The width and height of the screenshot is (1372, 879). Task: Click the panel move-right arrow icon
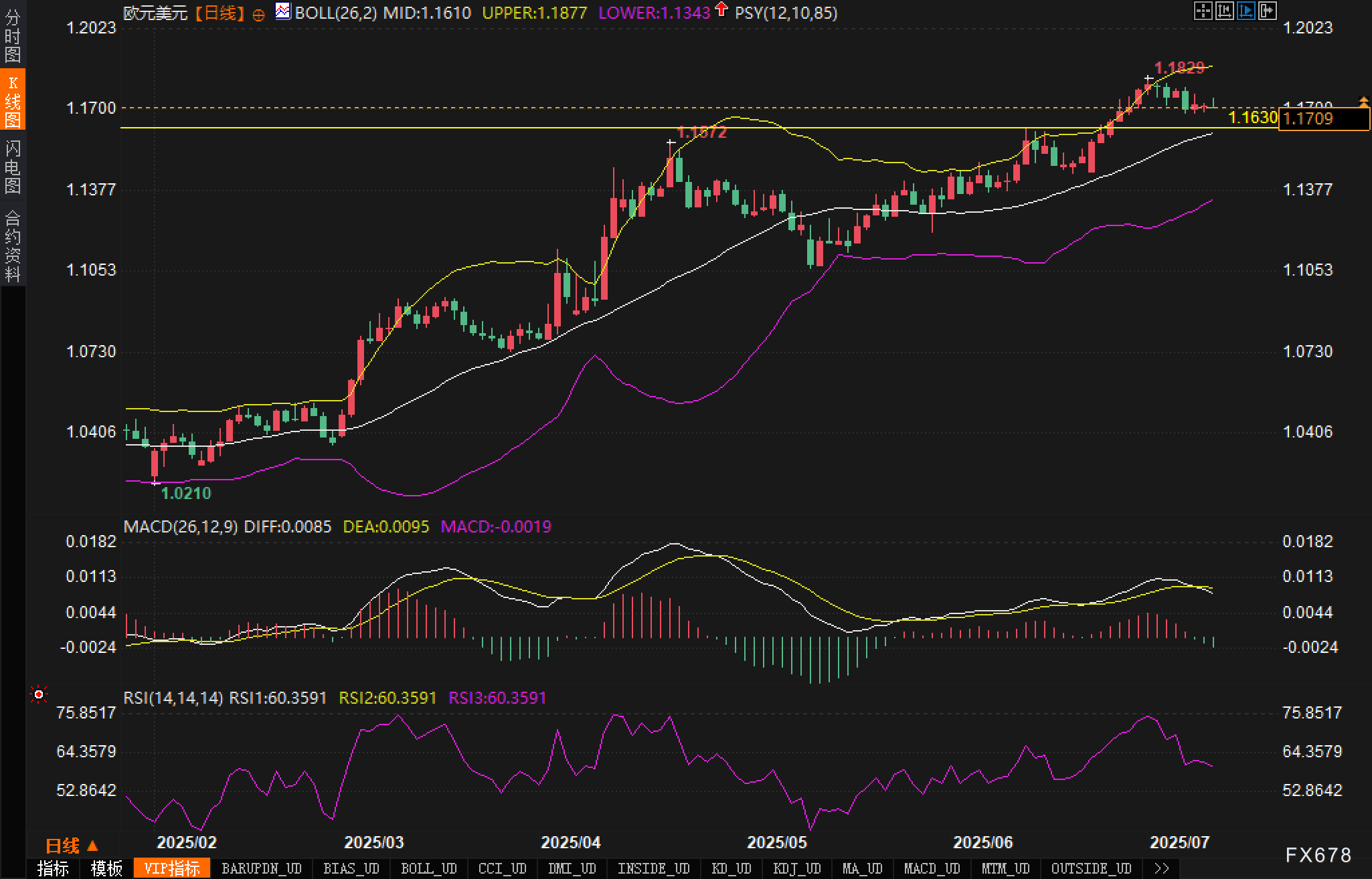pyautogui.click(x=1267, y=11)
